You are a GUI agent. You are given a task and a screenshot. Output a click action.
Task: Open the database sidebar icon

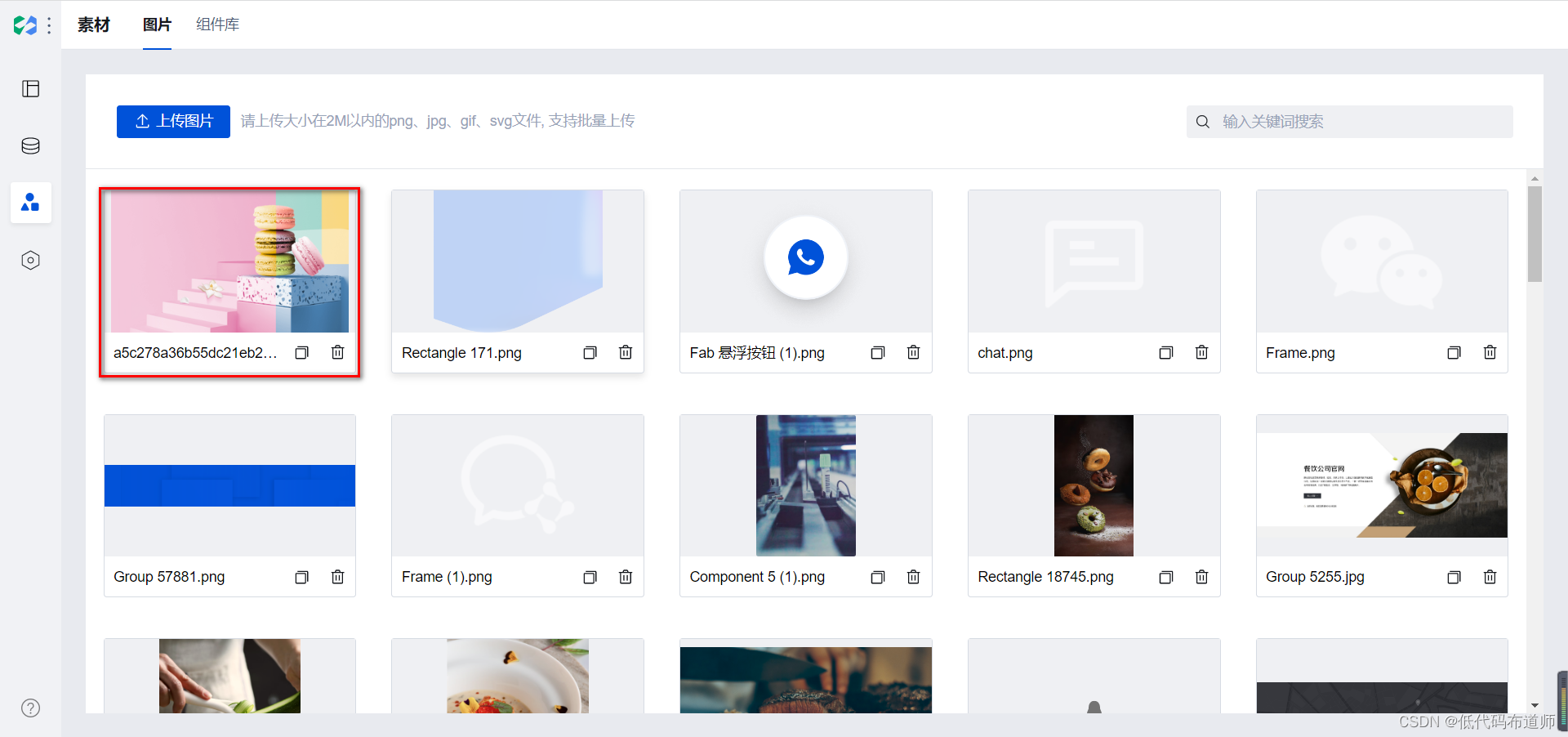point(31,145)
